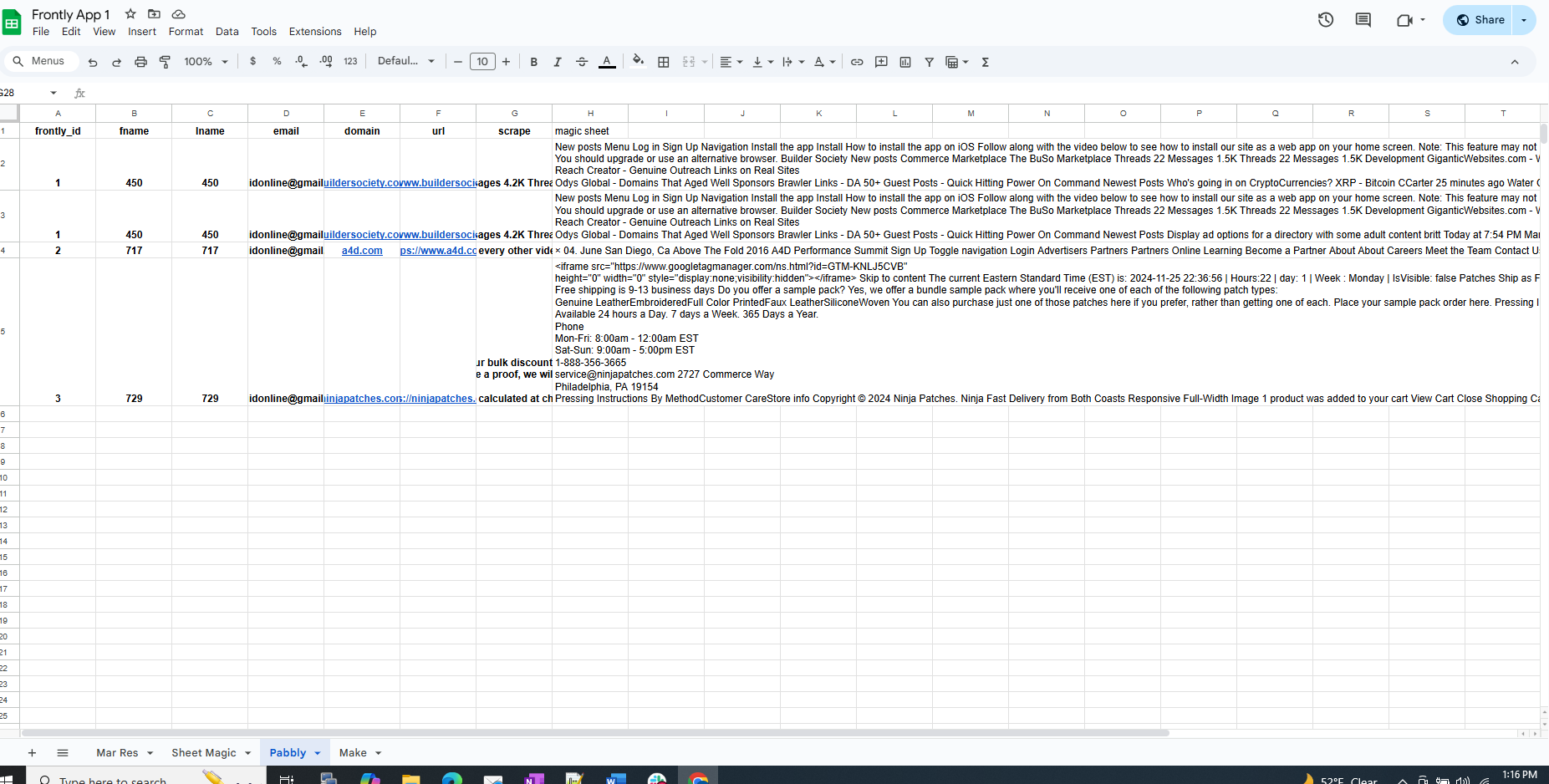Viewport: 1549px width, 784px height.
Task: Open more number formats 123 menu
Action: pyautogui.click(x=350, y=62)
